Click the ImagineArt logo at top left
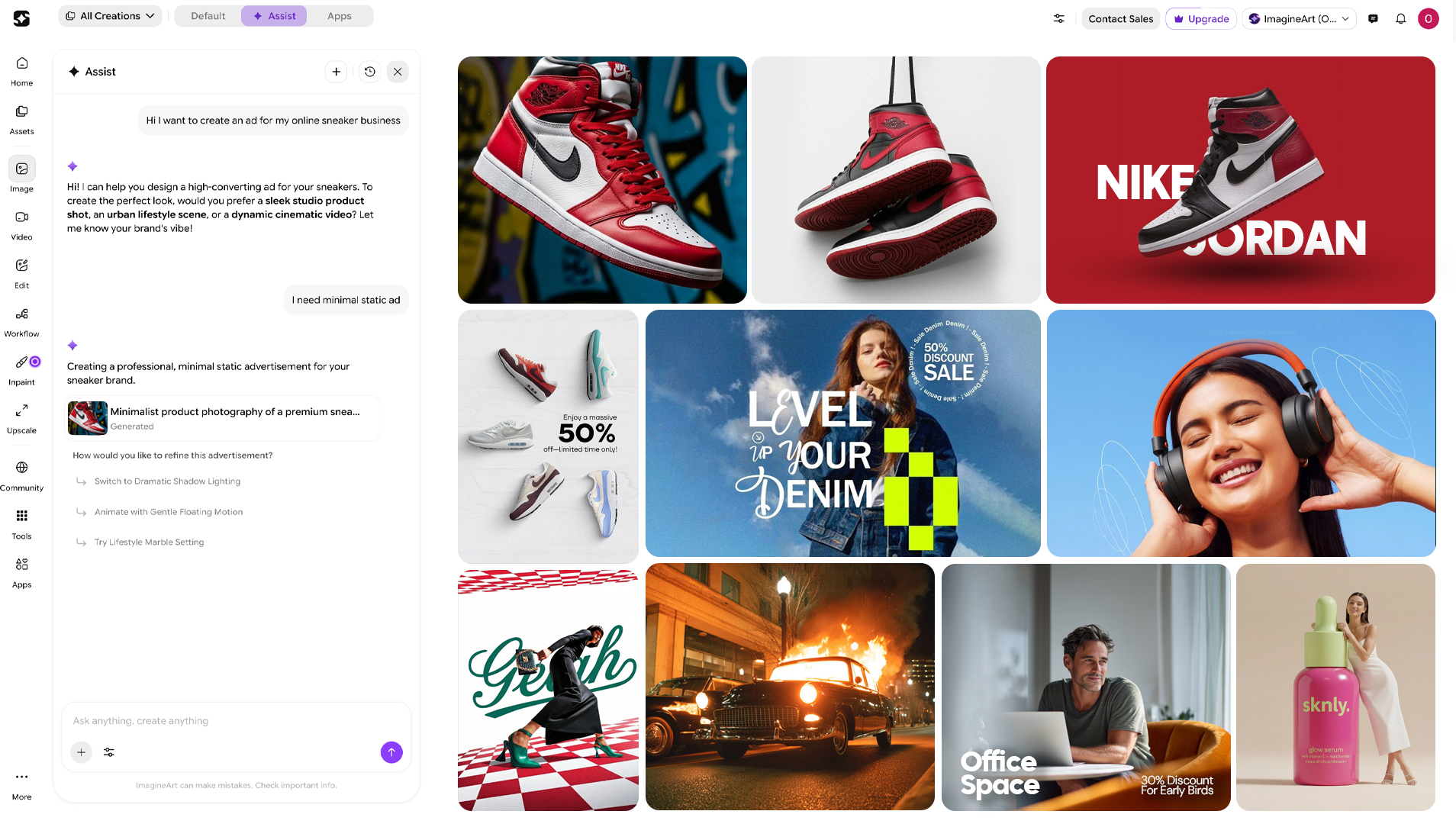 (21, 18)
